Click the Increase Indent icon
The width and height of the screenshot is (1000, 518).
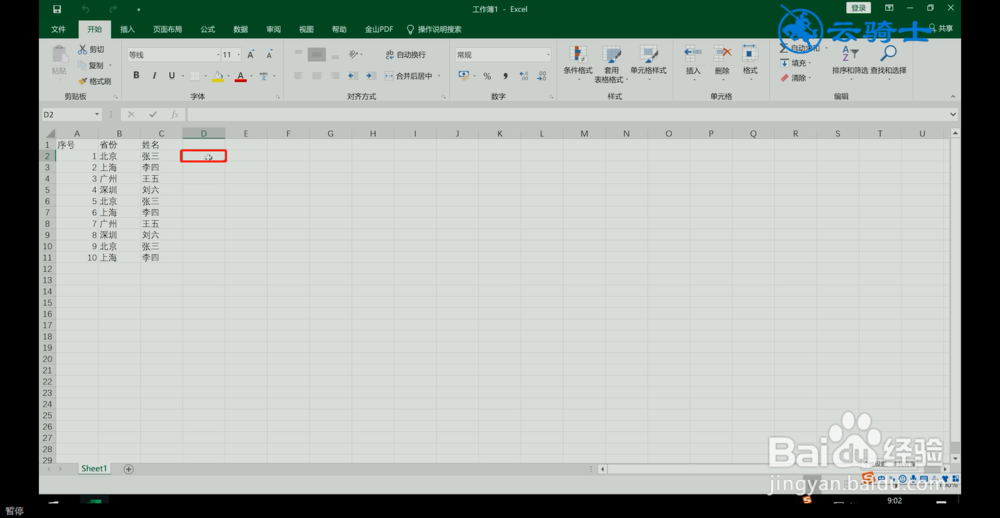click(x=370, y=76)
